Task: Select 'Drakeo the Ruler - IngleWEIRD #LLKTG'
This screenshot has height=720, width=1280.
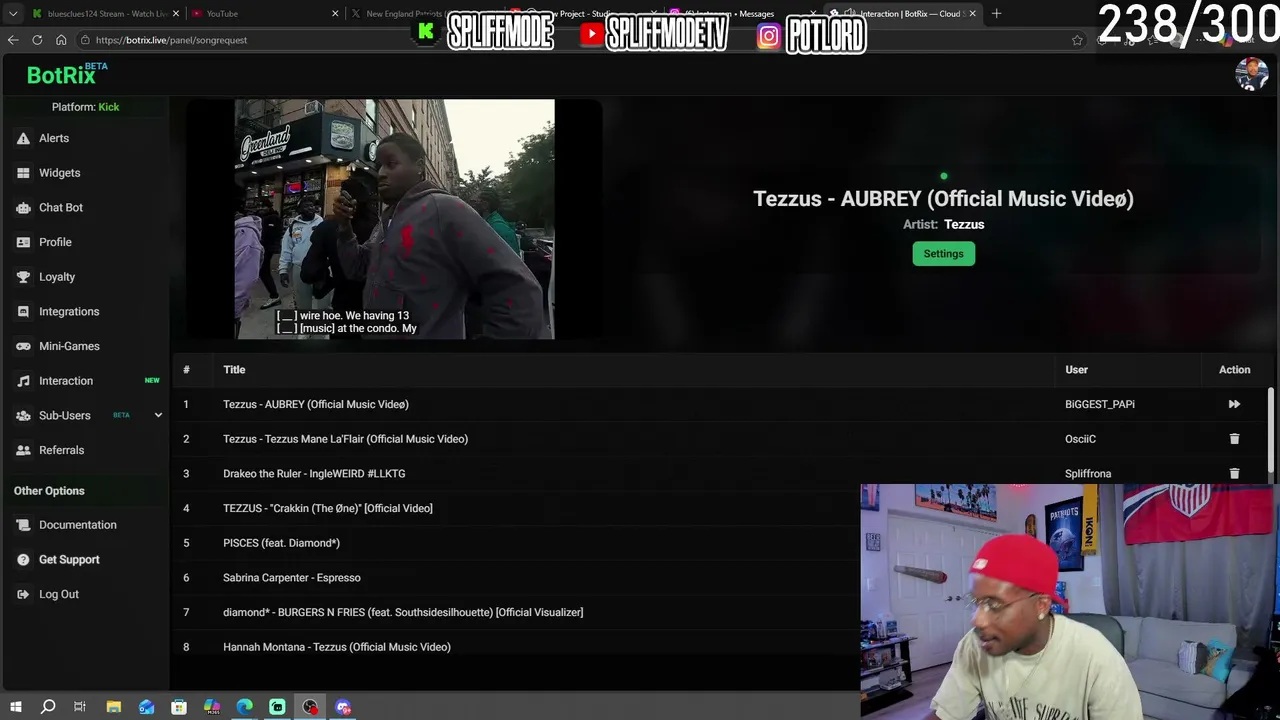Action: tap(314, 473)
